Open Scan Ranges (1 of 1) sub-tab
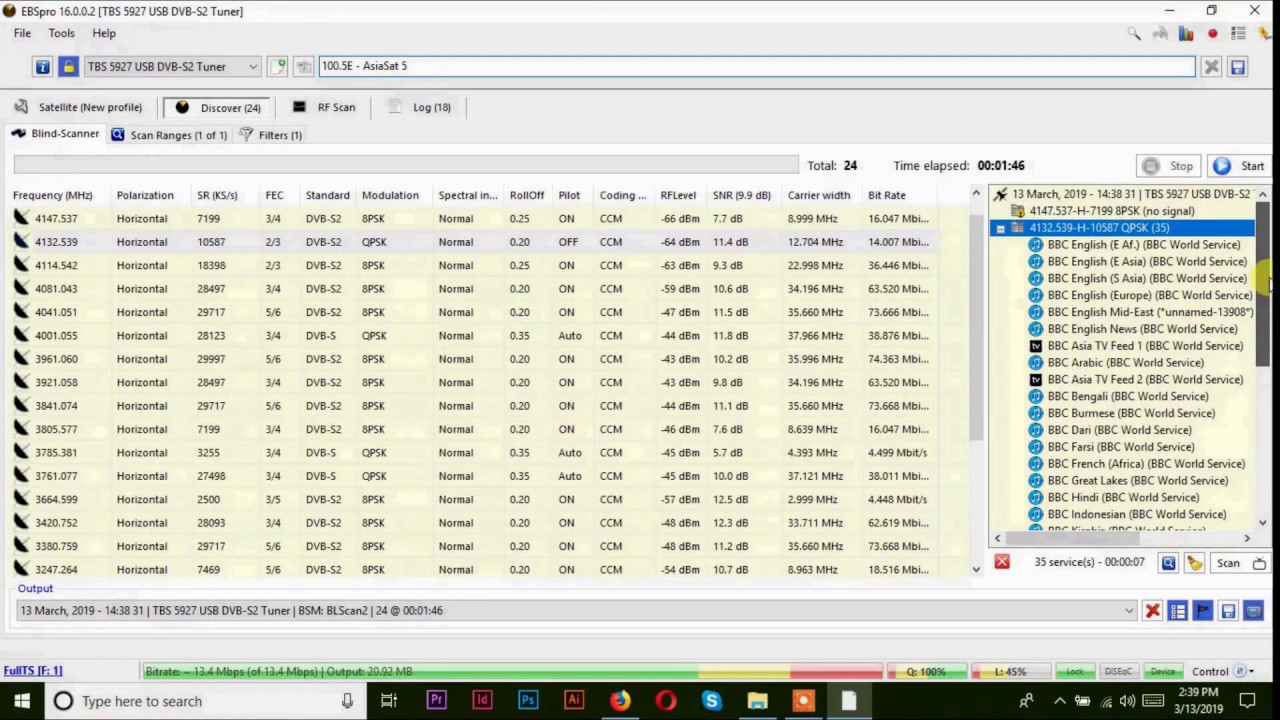 click(169, 135)
